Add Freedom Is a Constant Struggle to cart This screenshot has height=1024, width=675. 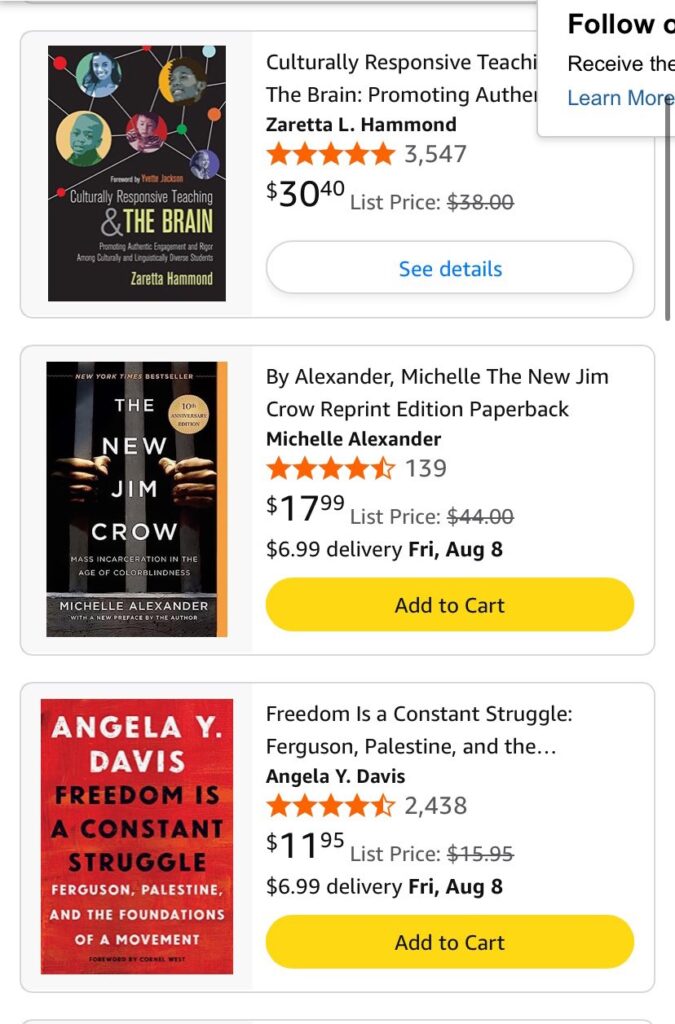(450, 942)
